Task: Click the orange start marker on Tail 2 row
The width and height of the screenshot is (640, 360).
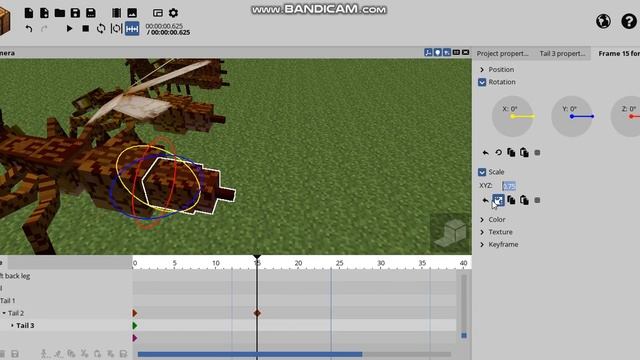Action: pos(135,313)
